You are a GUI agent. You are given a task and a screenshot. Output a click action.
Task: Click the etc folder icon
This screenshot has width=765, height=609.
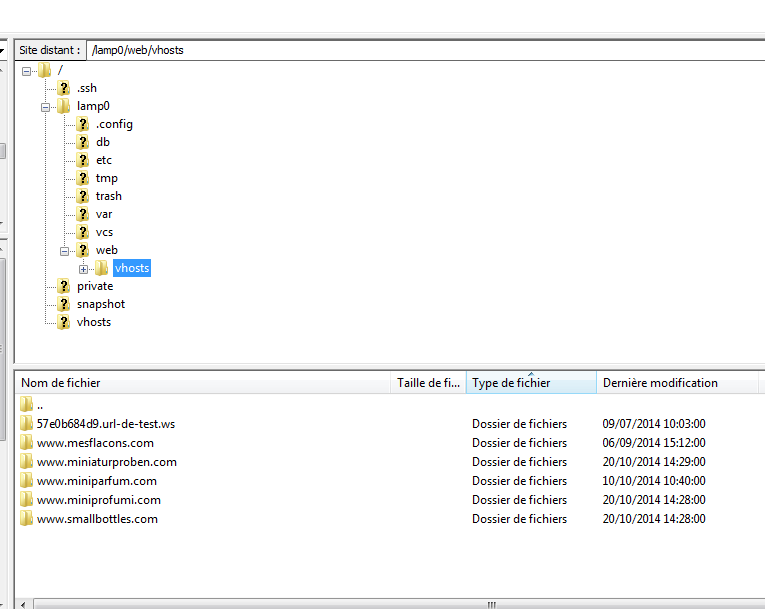(82, 160)
